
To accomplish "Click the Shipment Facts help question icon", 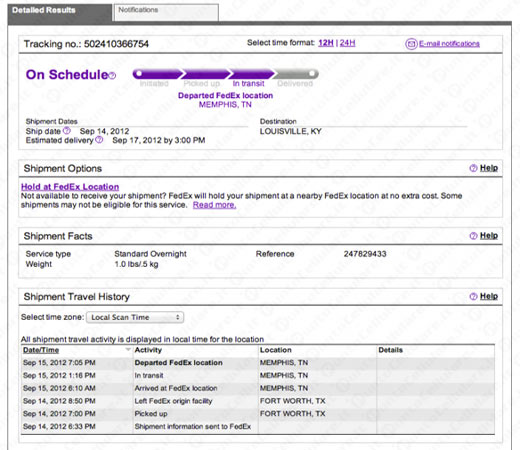I will pyautogui.click(x=473, y=236).
